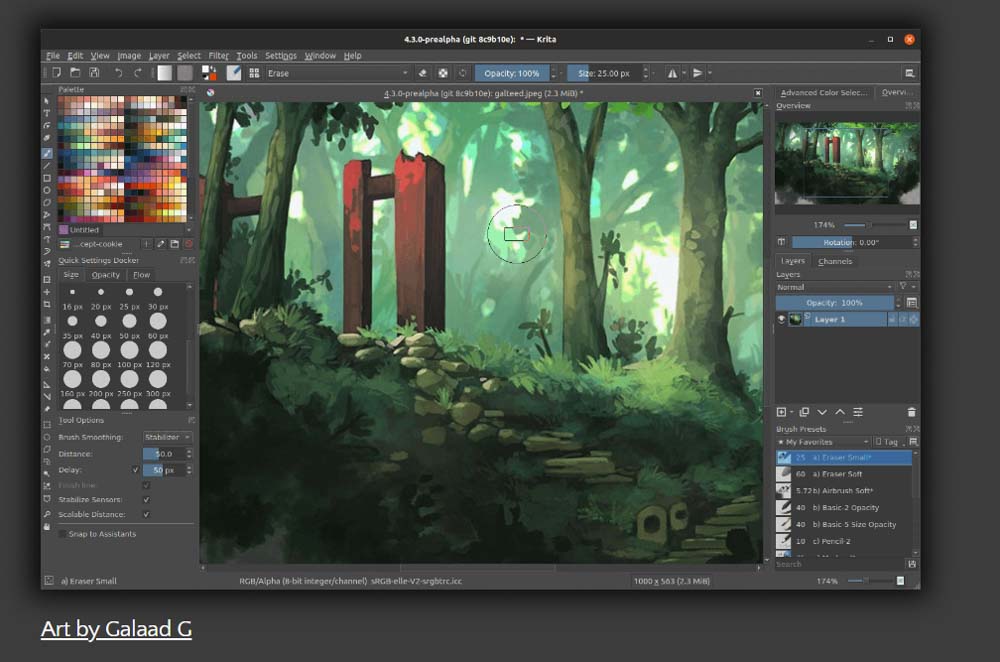Toggle vertical mirror tool in toolbar
Screen dimensions: 1000x662
[x=698, y=73]
